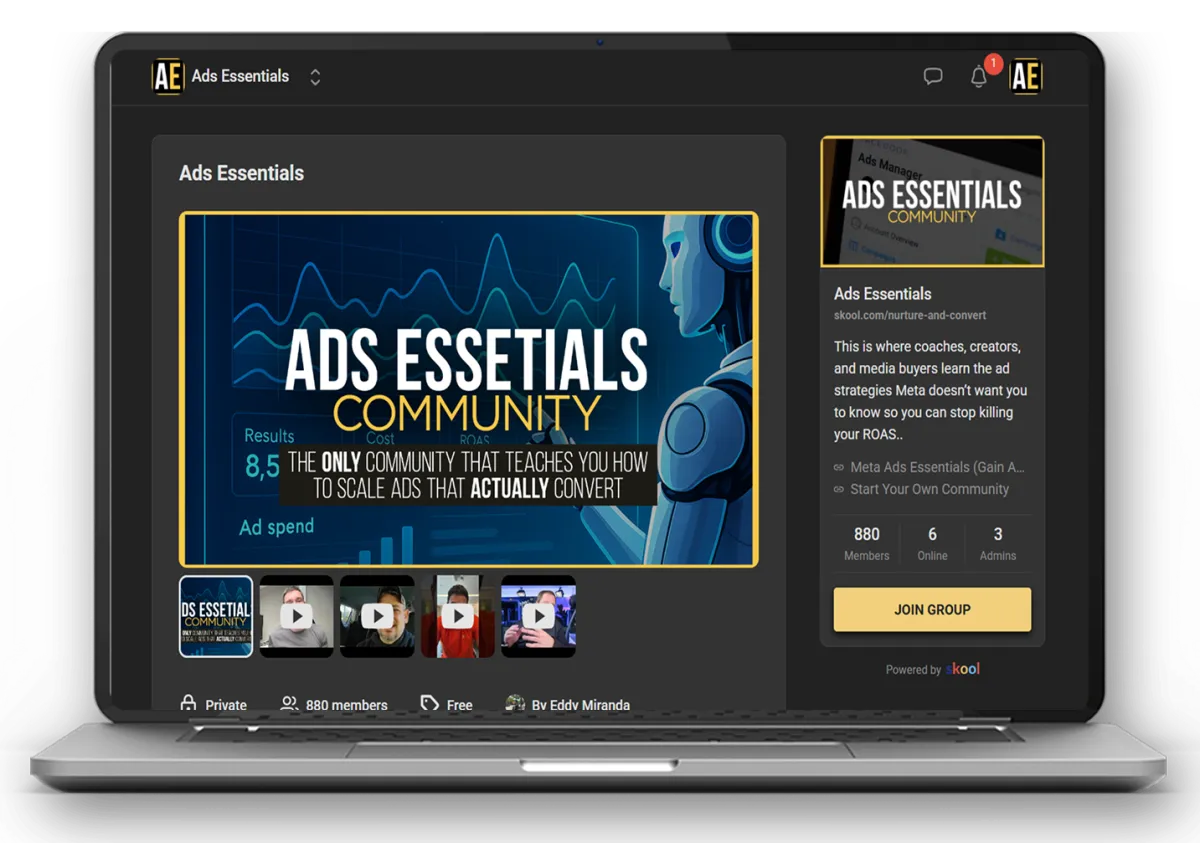
Task: Click the link icon beside Start Your Own Community
Action: 839,489
